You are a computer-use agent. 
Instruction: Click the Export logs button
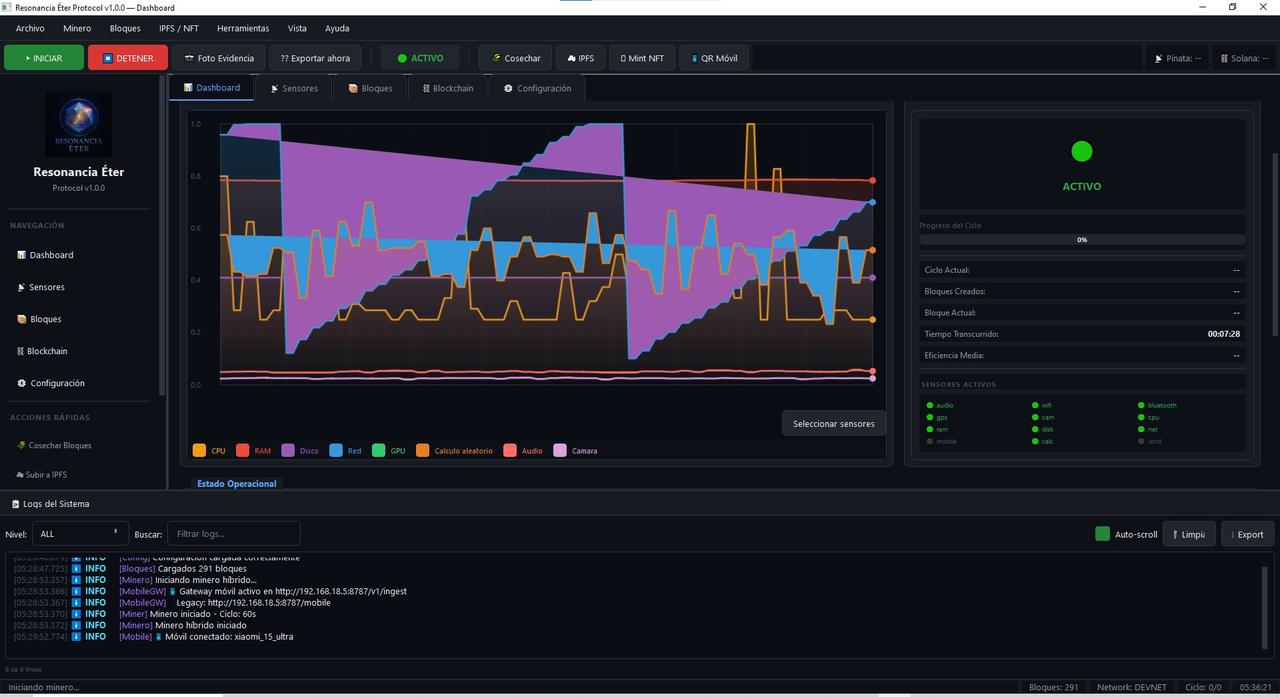(1247, 534)
